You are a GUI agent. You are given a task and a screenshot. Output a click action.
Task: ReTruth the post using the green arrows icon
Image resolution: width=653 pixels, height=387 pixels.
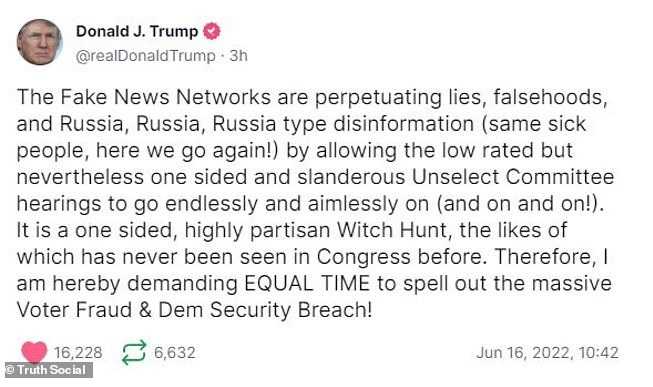click(134, 352)
